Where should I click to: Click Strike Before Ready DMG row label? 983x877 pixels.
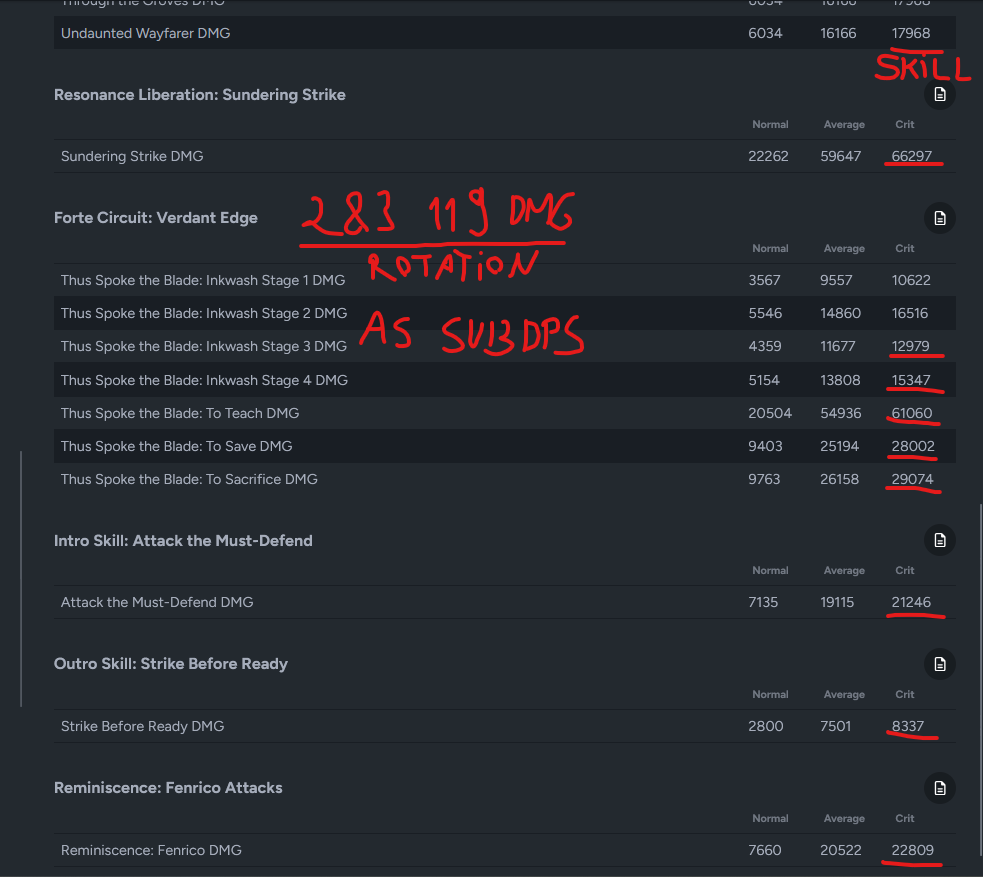pos(142,726)
